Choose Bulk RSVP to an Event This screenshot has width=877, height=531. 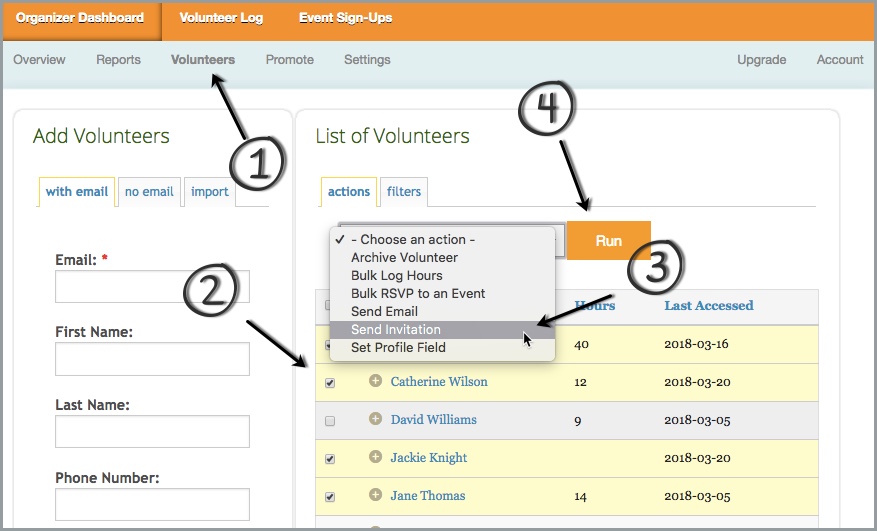[442, 293]
